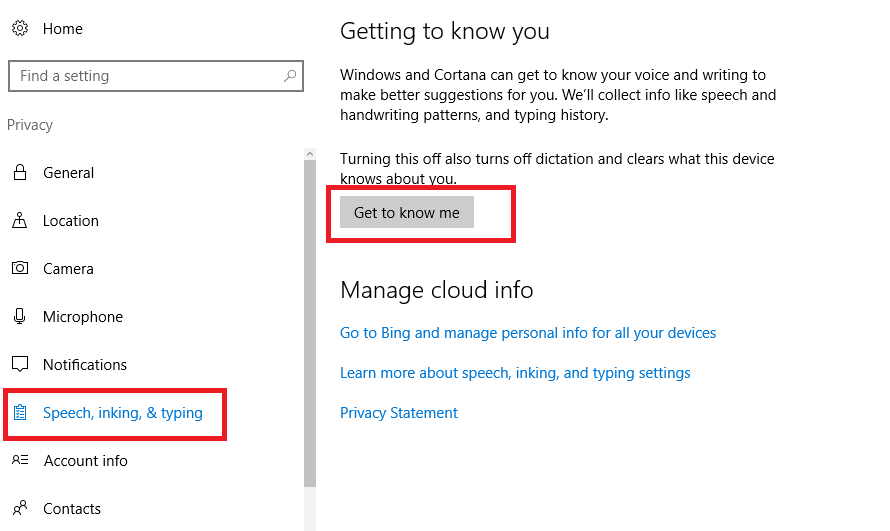Open the Privacy Statement link

coord(398,413)
